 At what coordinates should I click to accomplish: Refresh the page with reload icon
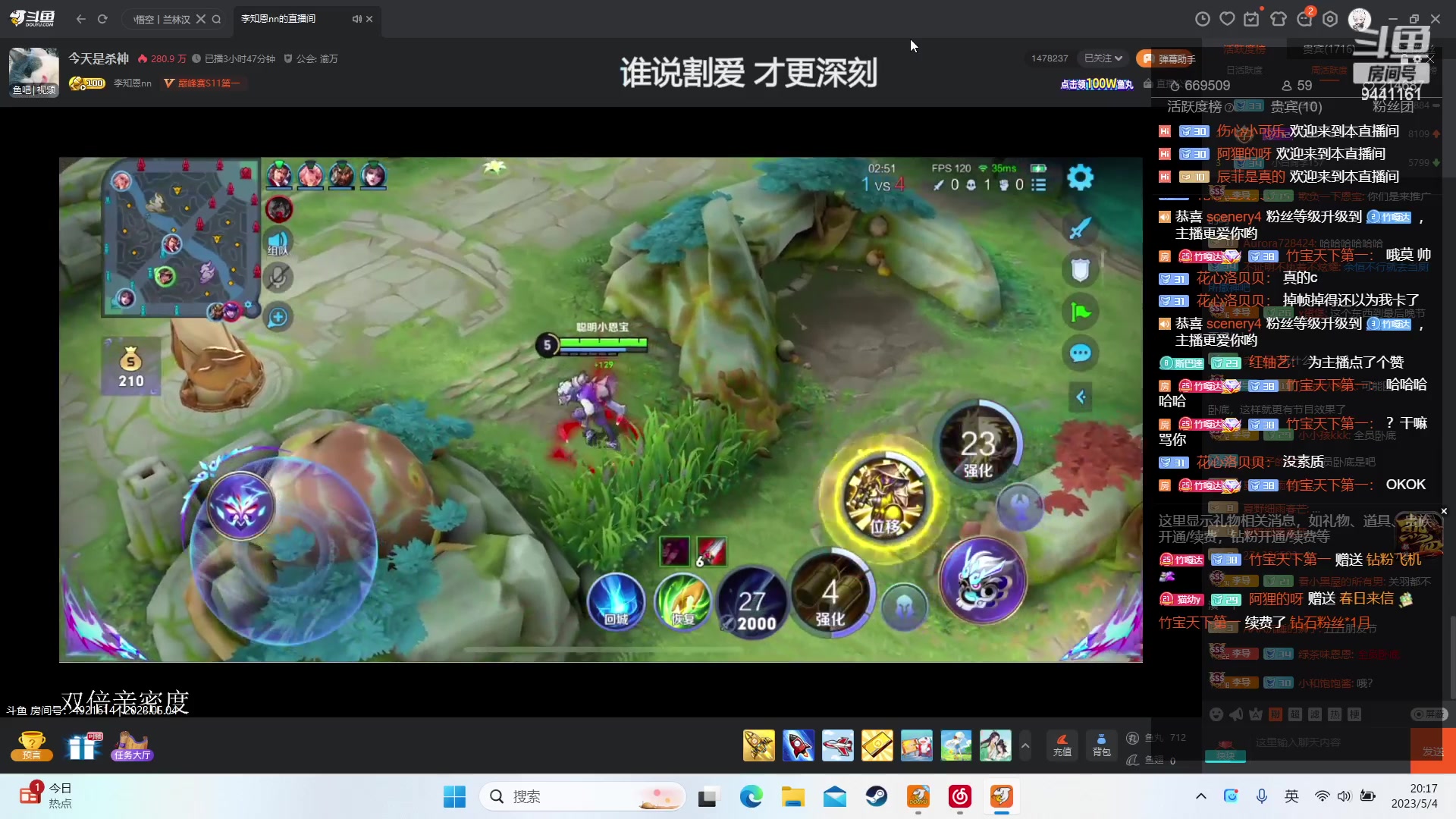(x=102, y=19)
